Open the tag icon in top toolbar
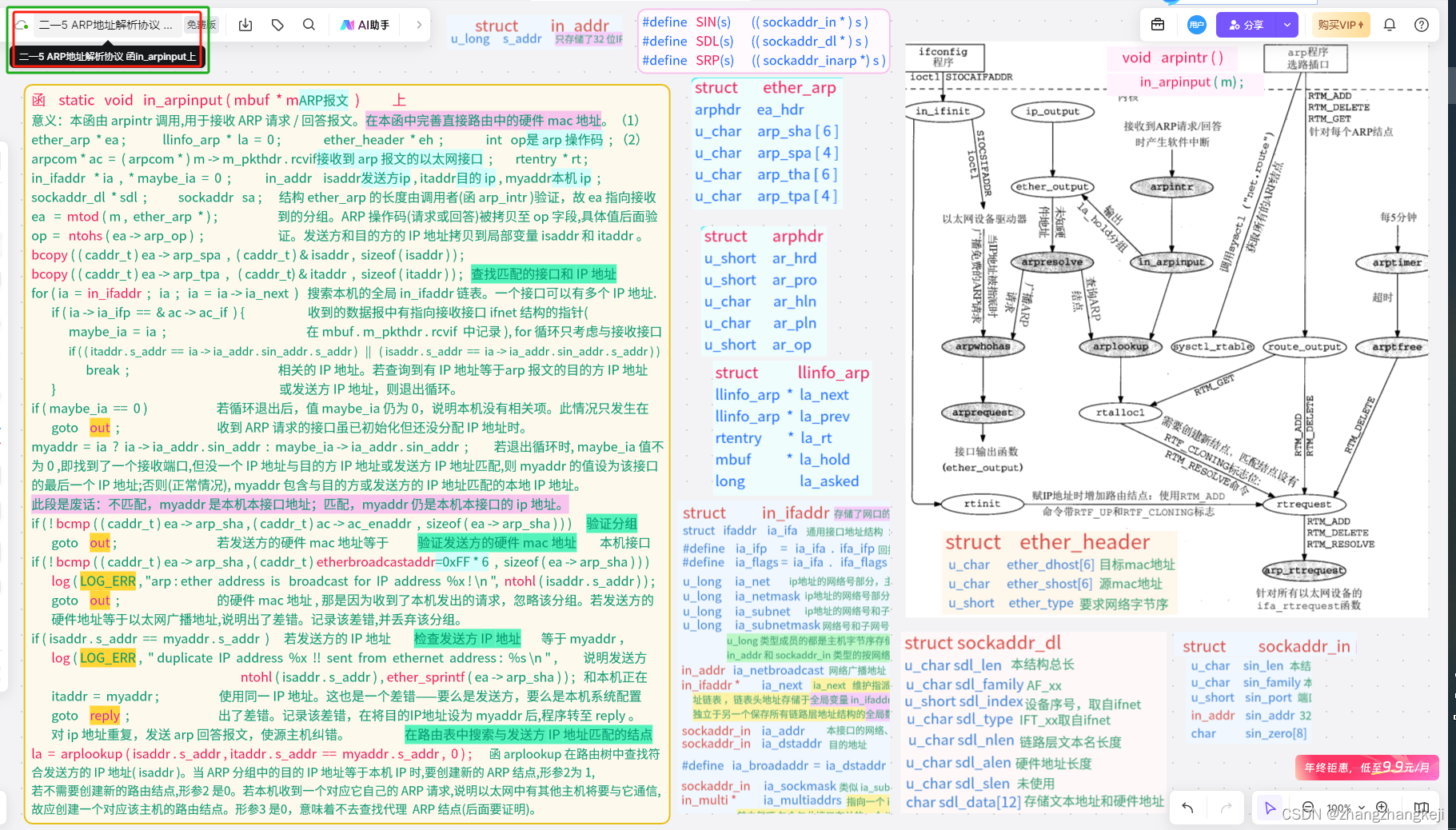 pos(277,25)
